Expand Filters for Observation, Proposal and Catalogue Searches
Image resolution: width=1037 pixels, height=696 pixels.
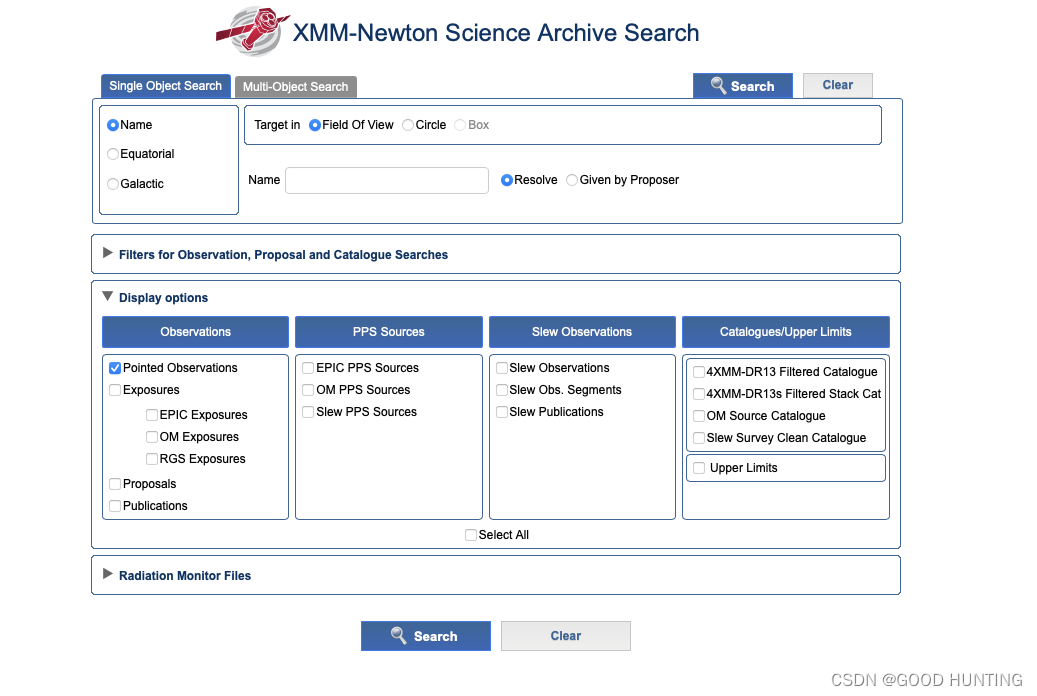click(x=108, y=253)
